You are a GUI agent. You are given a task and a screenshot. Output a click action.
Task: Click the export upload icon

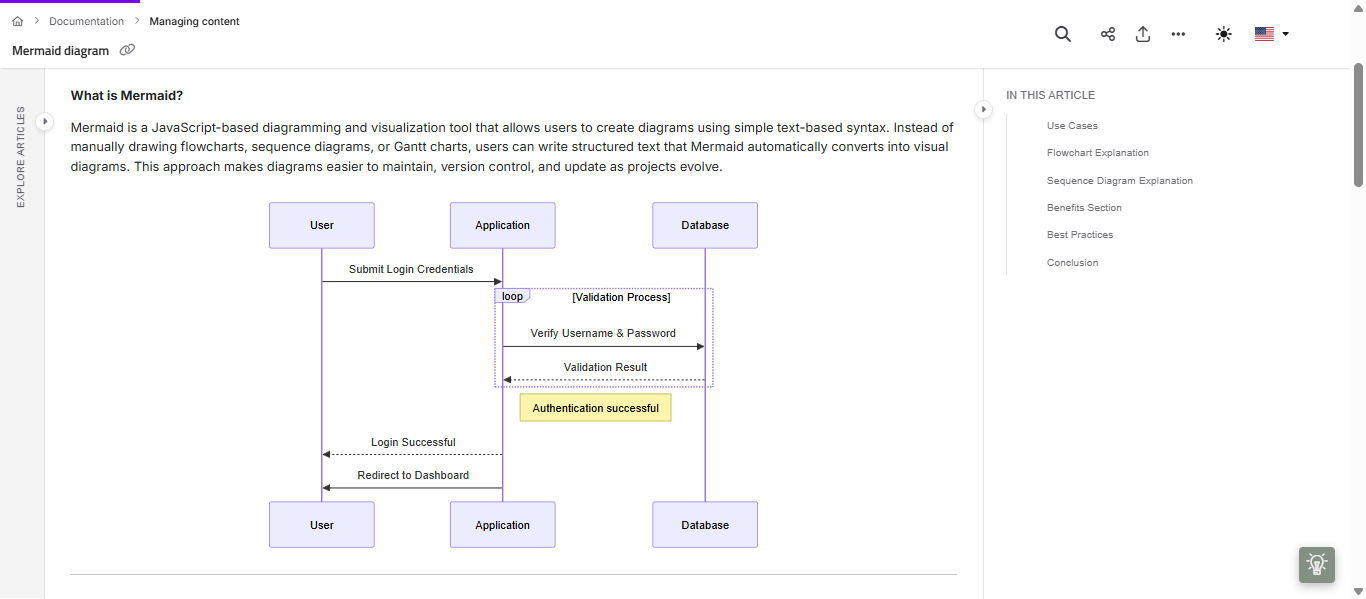pyautogui.click(x=1143, y=34)
